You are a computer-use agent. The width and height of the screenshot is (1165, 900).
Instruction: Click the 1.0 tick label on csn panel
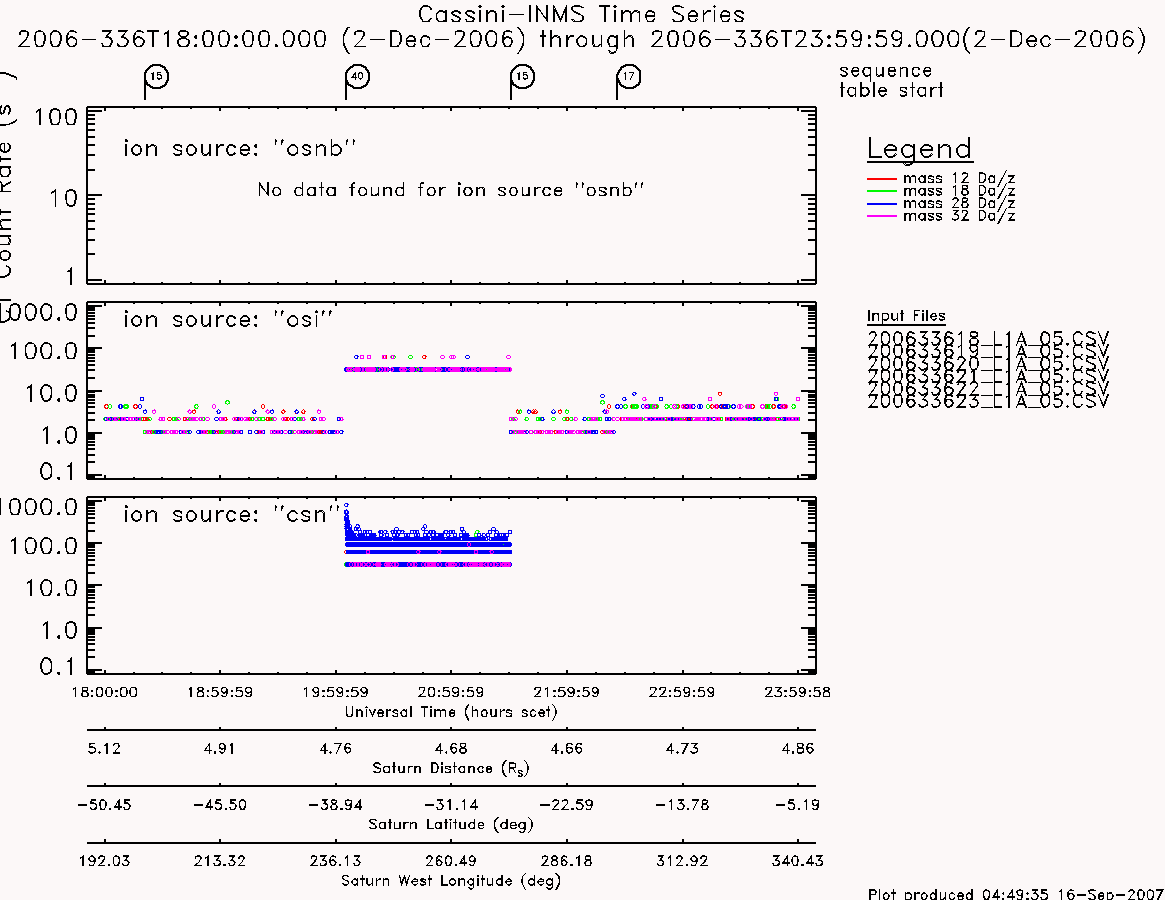tap(58, 631)
